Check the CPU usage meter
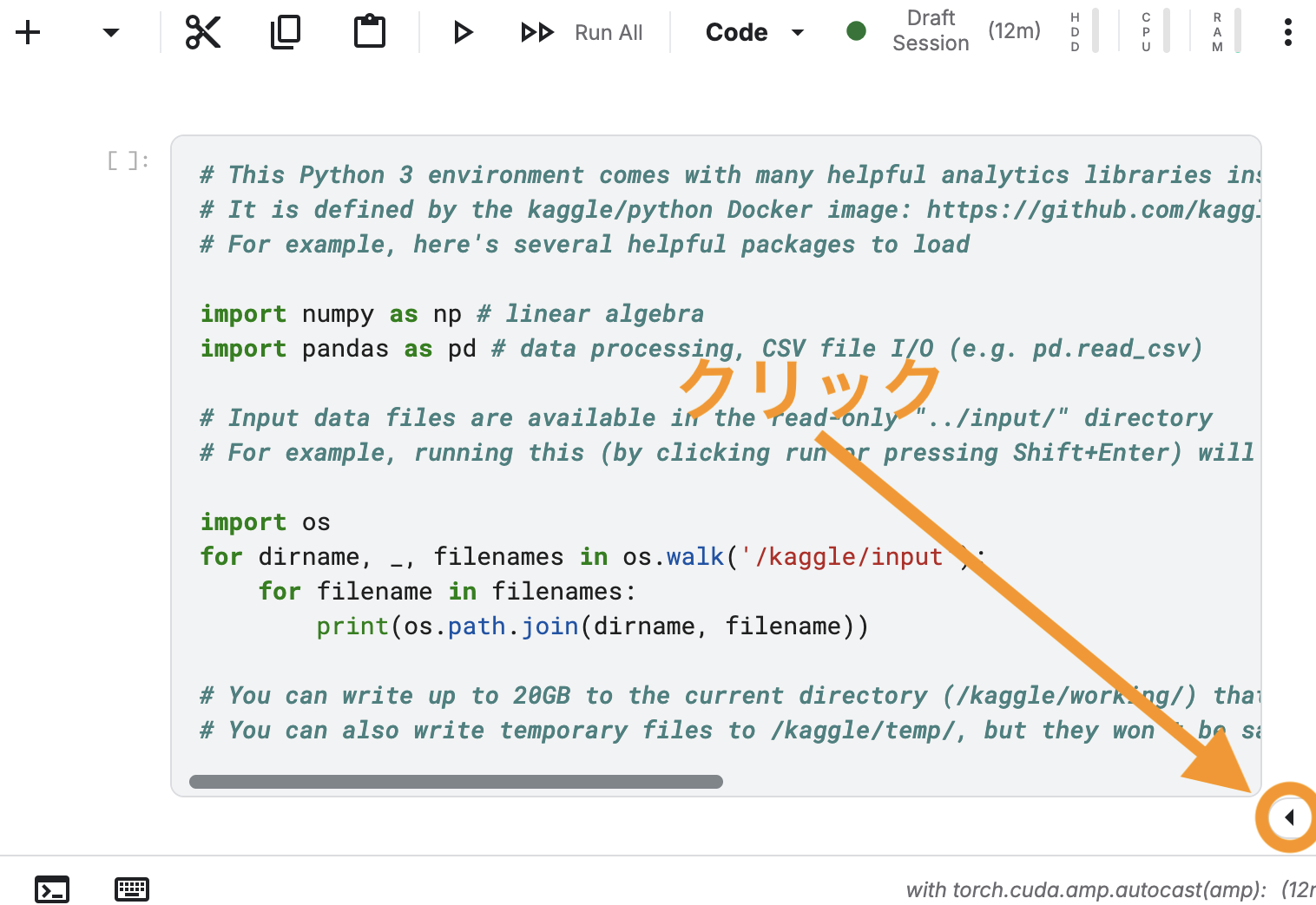 click(1155, 31)
